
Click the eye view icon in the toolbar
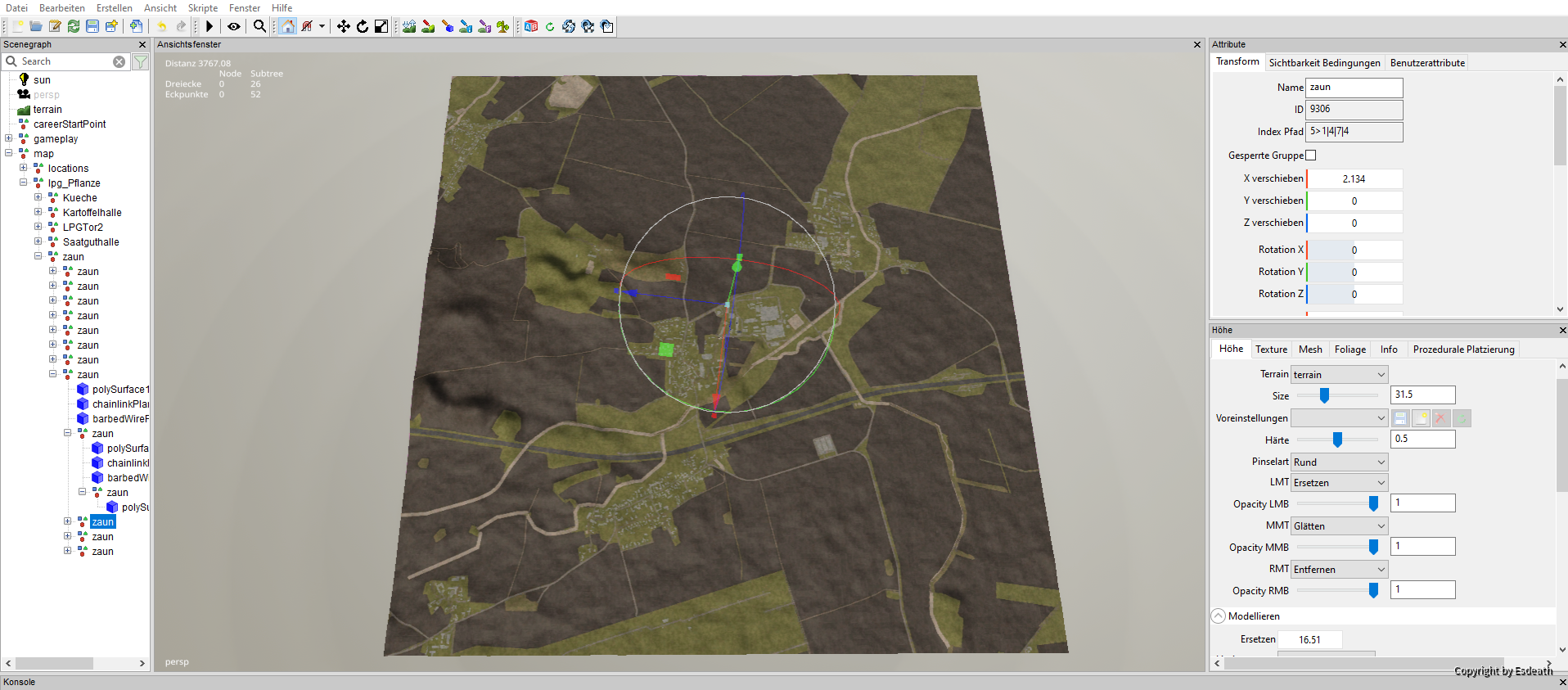point(234,26)
